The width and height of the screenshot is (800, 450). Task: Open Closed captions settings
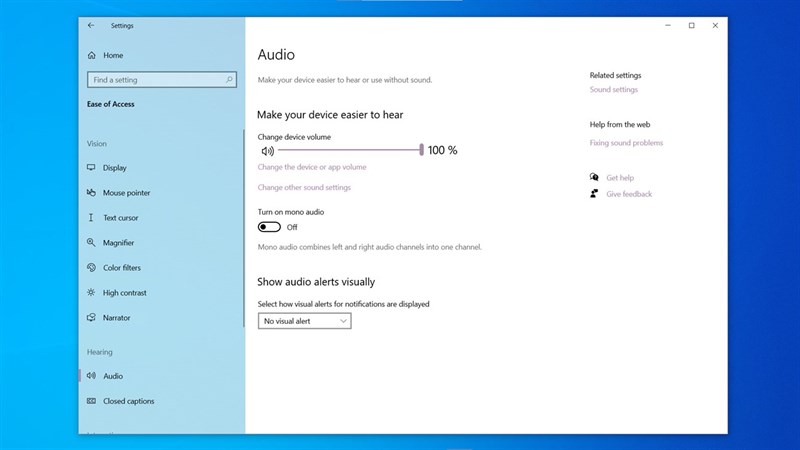point(129,401)
